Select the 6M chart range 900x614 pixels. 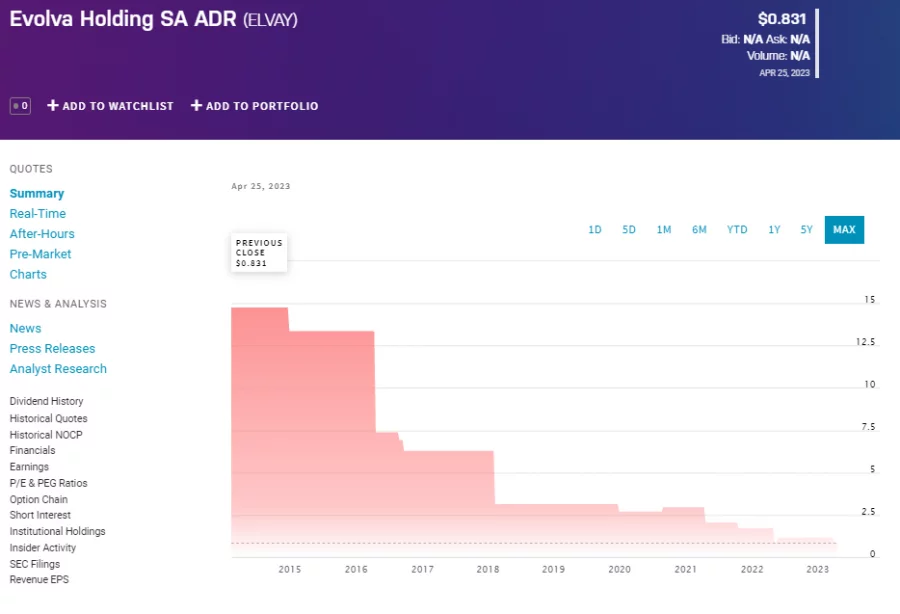tap(699, 229)
